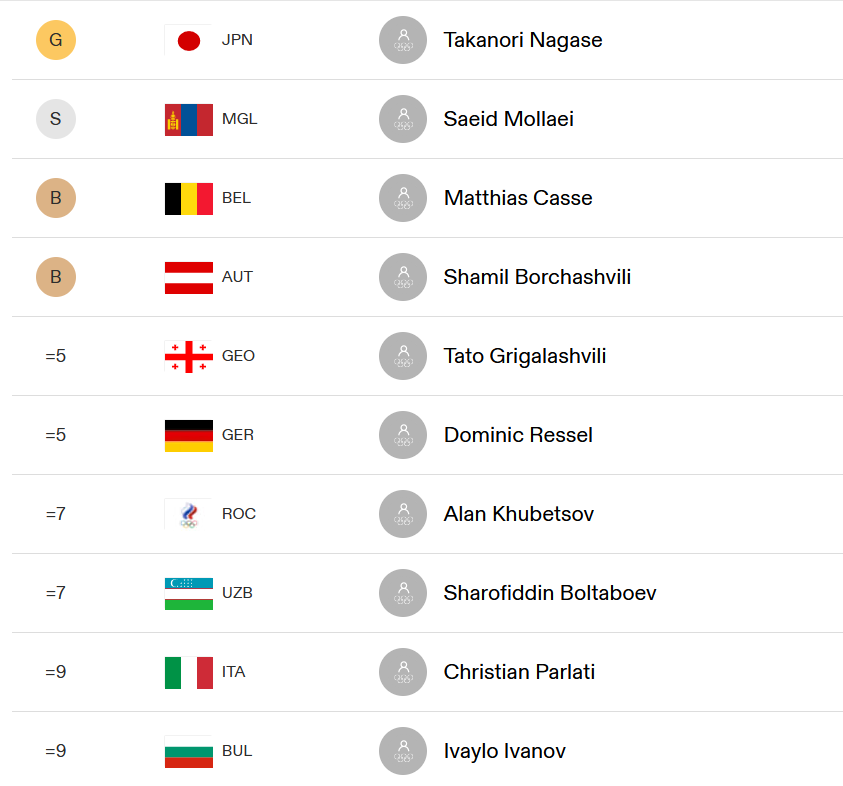Click Matthias Casse's bronze medal B badge
This screenshot has height=786, width=843.
tap(56, 198)
